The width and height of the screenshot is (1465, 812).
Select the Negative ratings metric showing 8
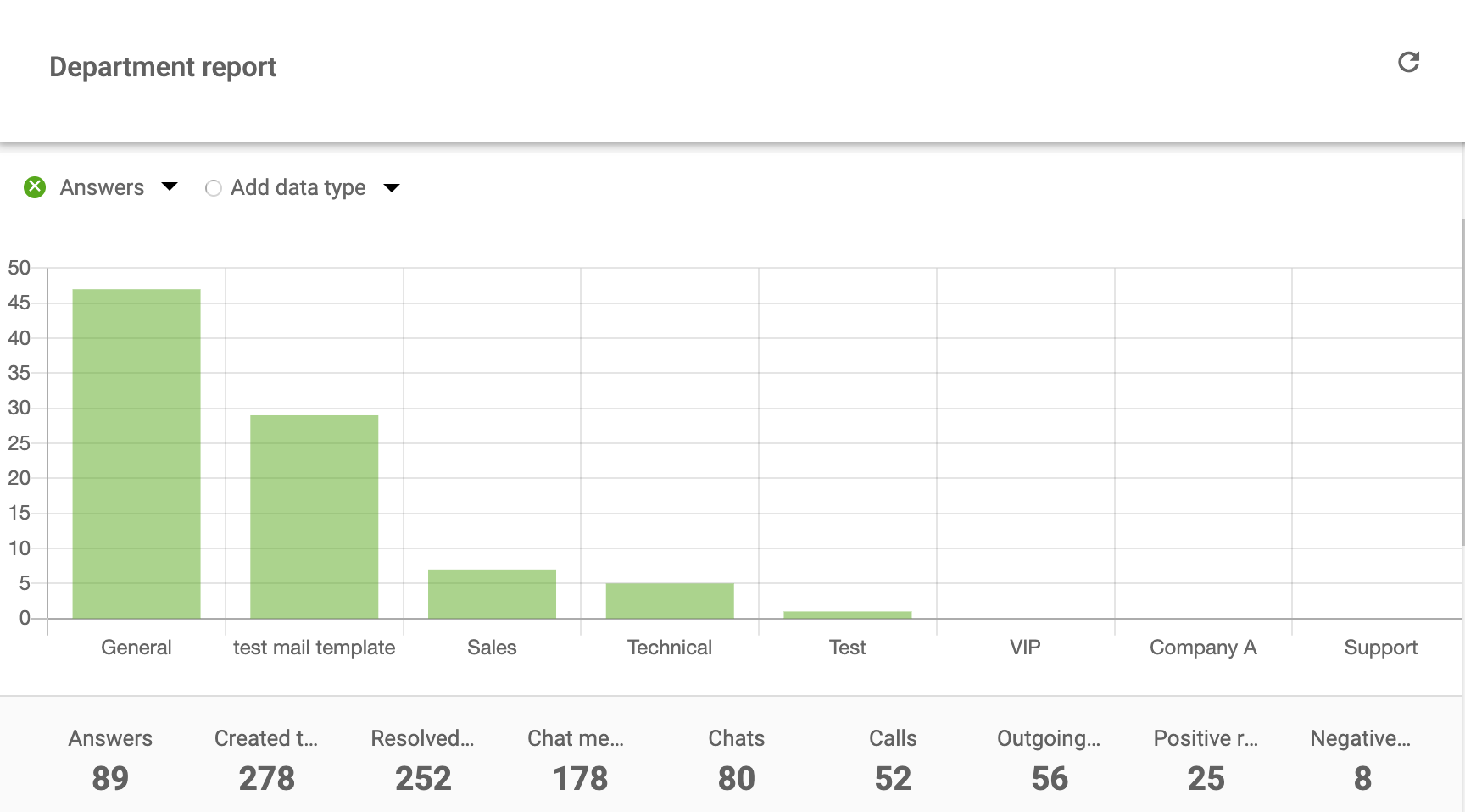[1362, 760]
